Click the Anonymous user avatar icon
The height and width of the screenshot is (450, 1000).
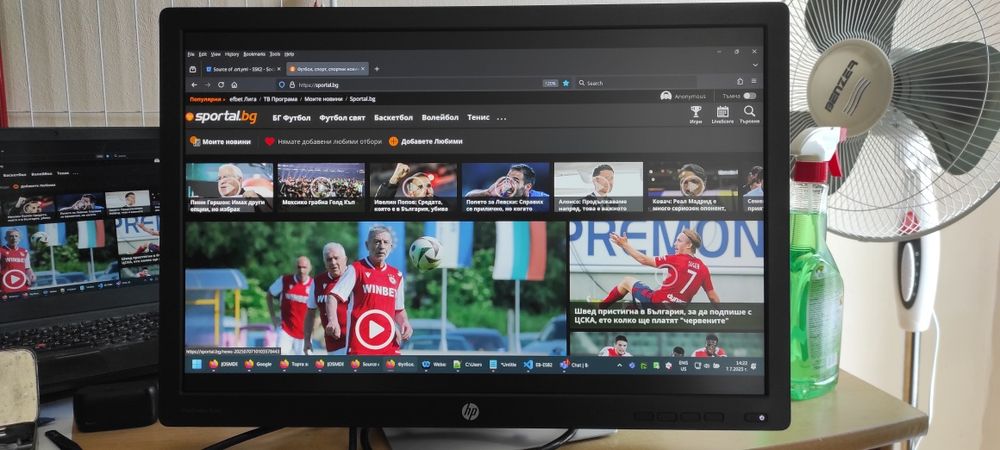(666, 96)
